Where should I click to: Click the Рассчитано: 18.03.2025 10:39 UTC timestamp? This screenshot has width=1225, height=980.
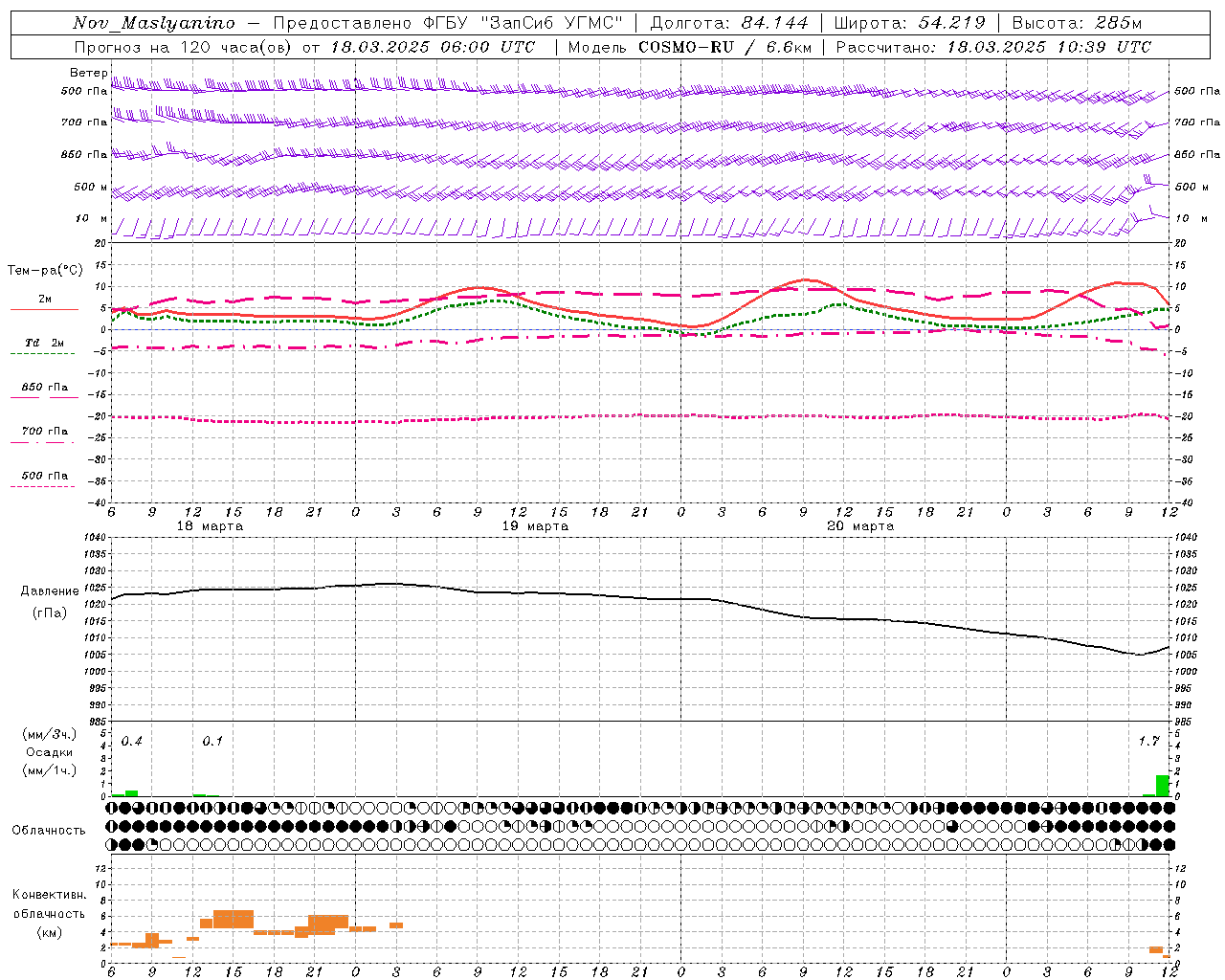(993, 47)
